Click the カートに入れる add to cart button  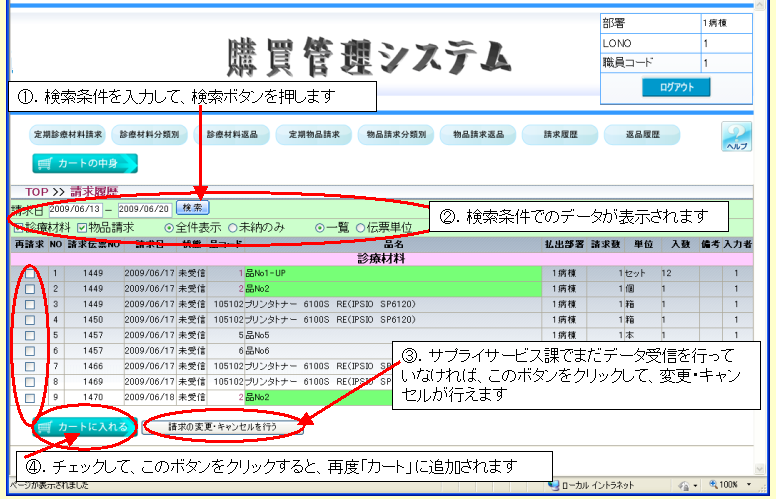85,427
